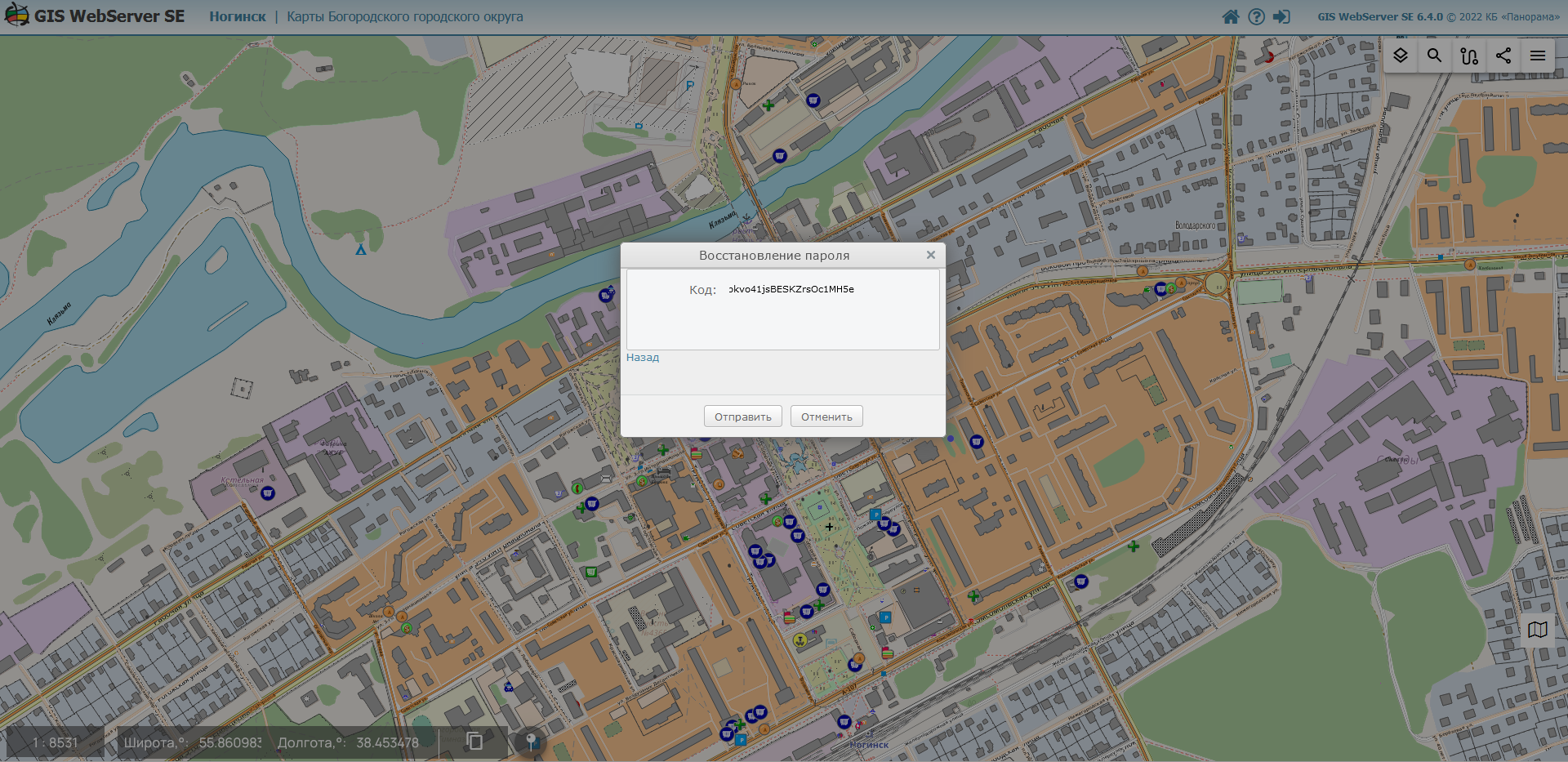
Task: Open the hamburger menu
Action: tap(1538, 56)
